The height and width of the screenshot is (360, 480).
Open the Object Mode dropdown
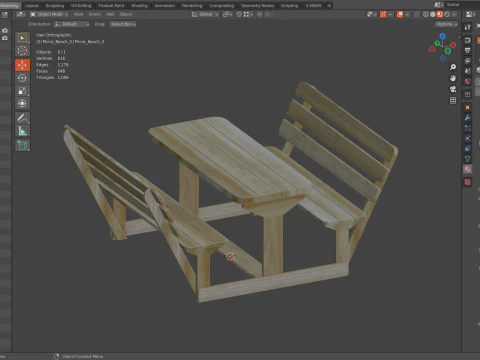pos(49,14)
